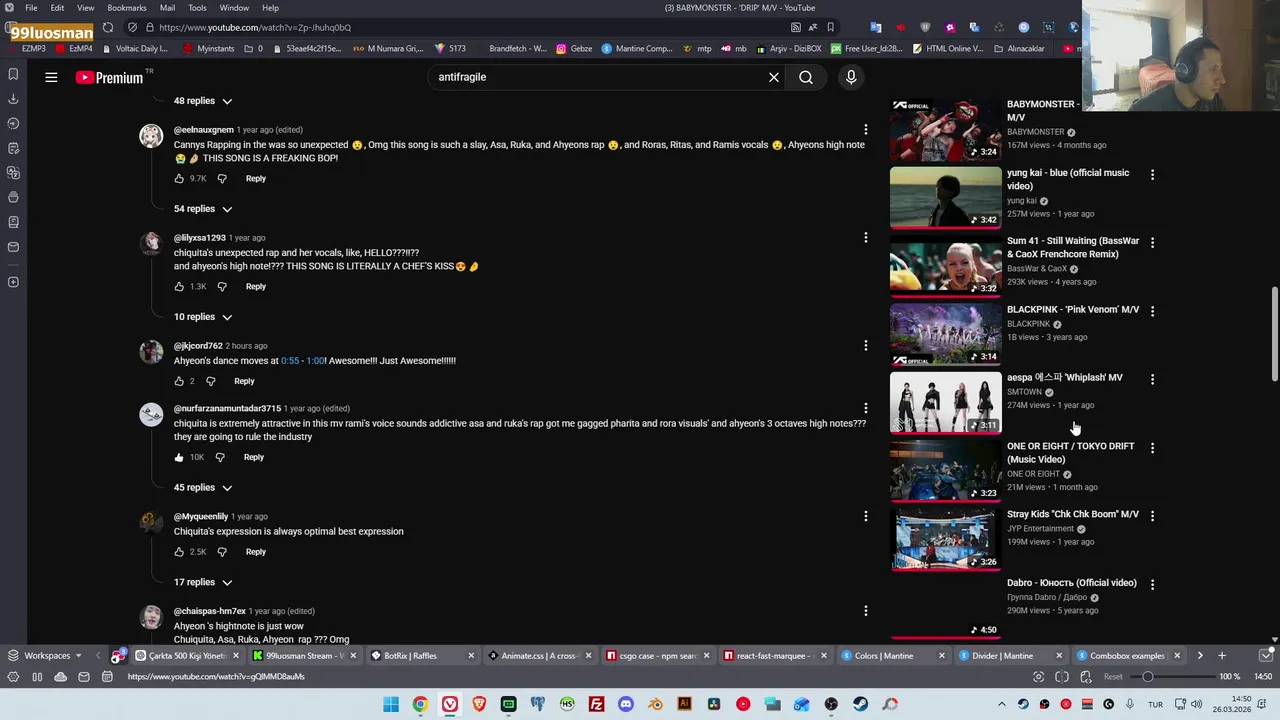Open the Alınacaklar bookmarks folder
This screenshot has width=1280, height=720.
[1019, 48]
